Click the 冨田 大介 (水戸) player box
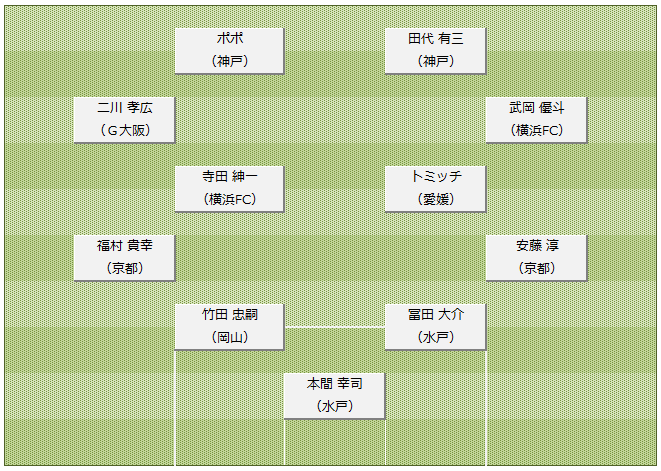The width and height of the screenshot is (661, 471). pyautogui.click(x=435, y=327)
